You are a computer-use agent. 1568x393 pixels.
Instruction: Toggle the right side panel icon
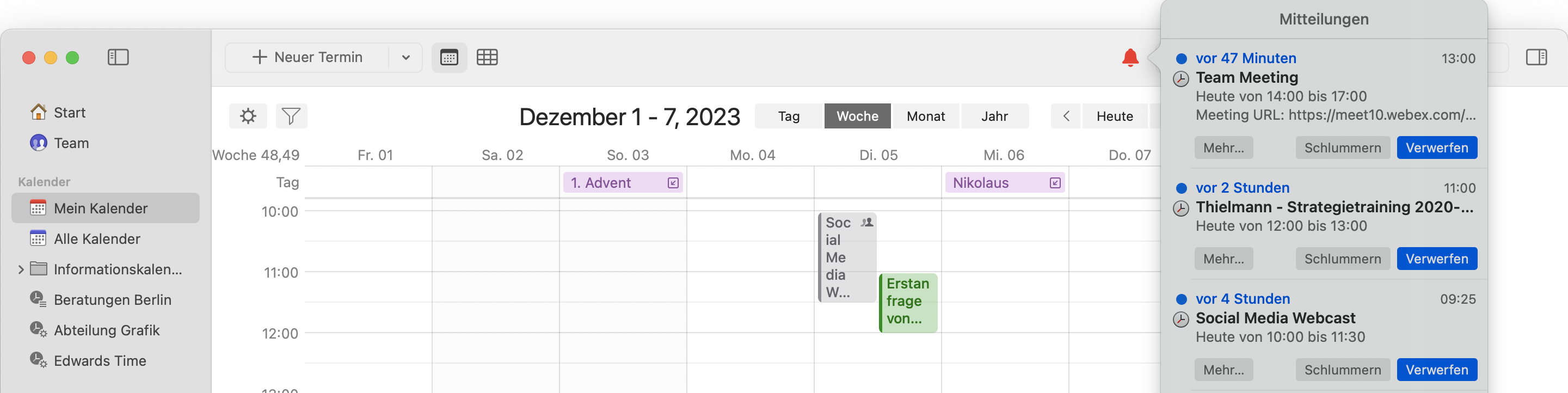click(x=1536, y=57)
